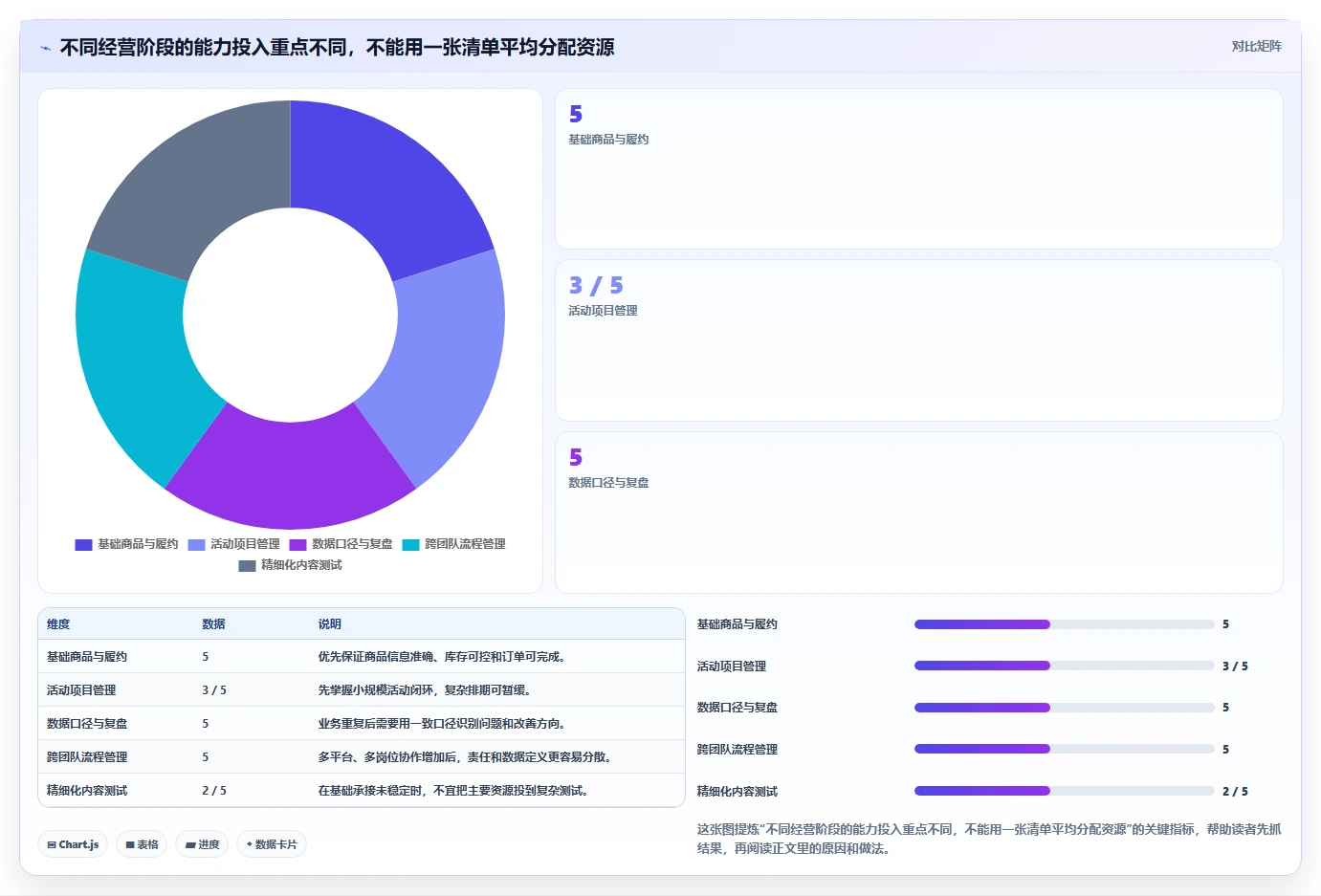Viewport: 1321px width, 896px height.
Task: Open the 数据口径与复盘 data card
Action: pyautogui.click(x=918, y=513)
